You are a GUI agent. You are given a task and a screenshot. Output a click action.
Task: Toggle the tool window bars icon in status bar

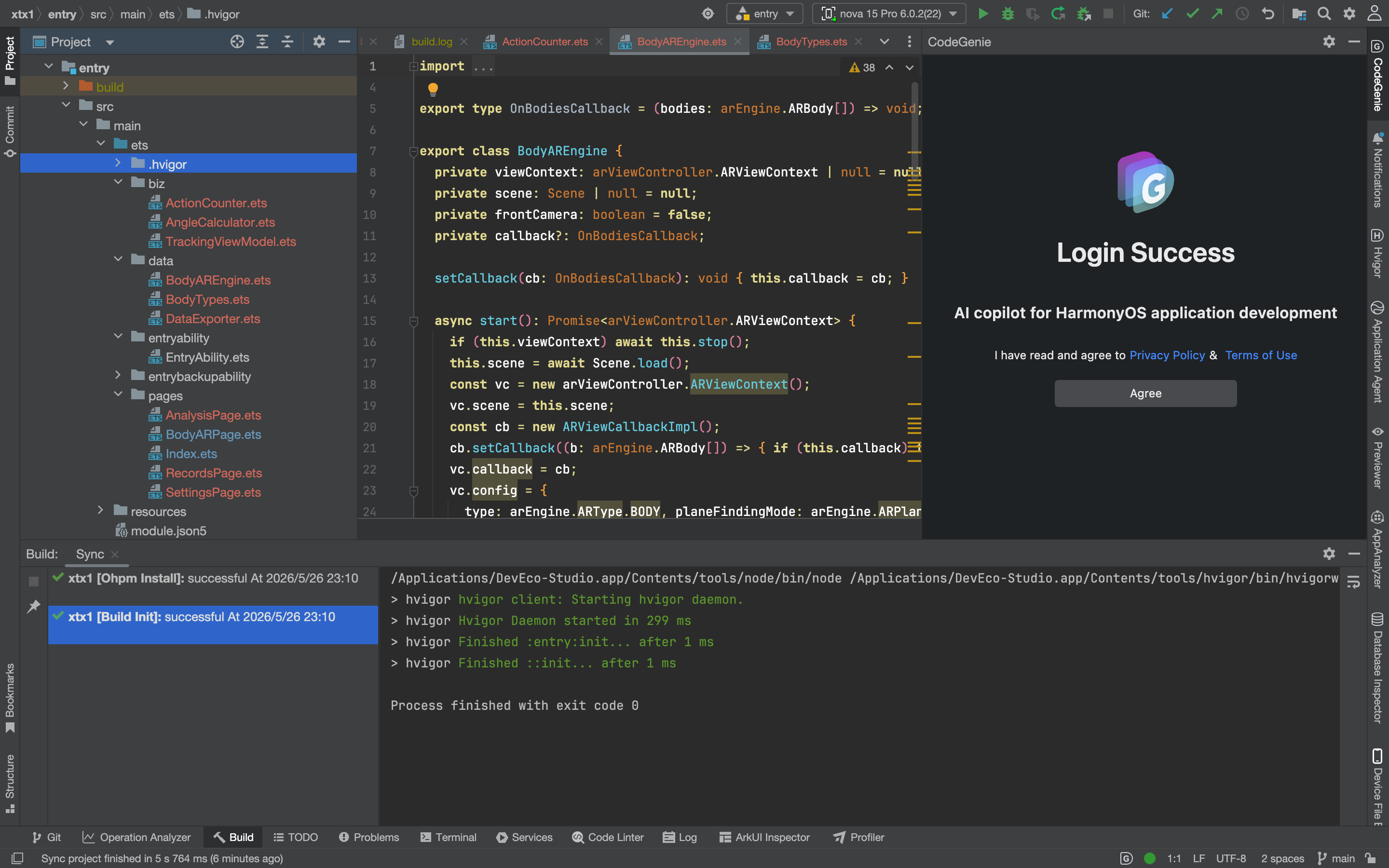[x=17, y=858]
